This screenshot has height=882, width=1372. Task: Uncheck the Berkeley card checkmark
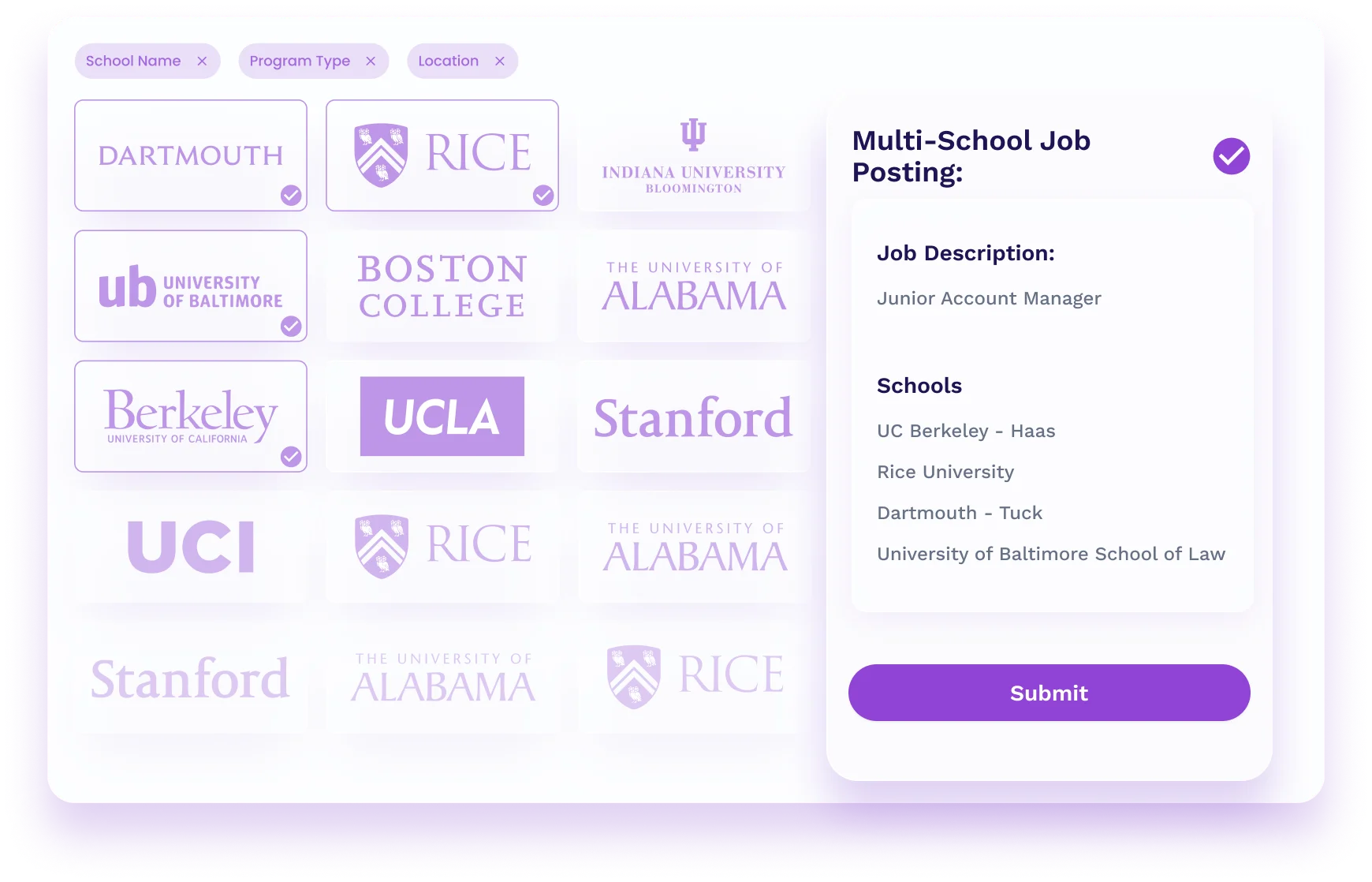click(291, 456)
